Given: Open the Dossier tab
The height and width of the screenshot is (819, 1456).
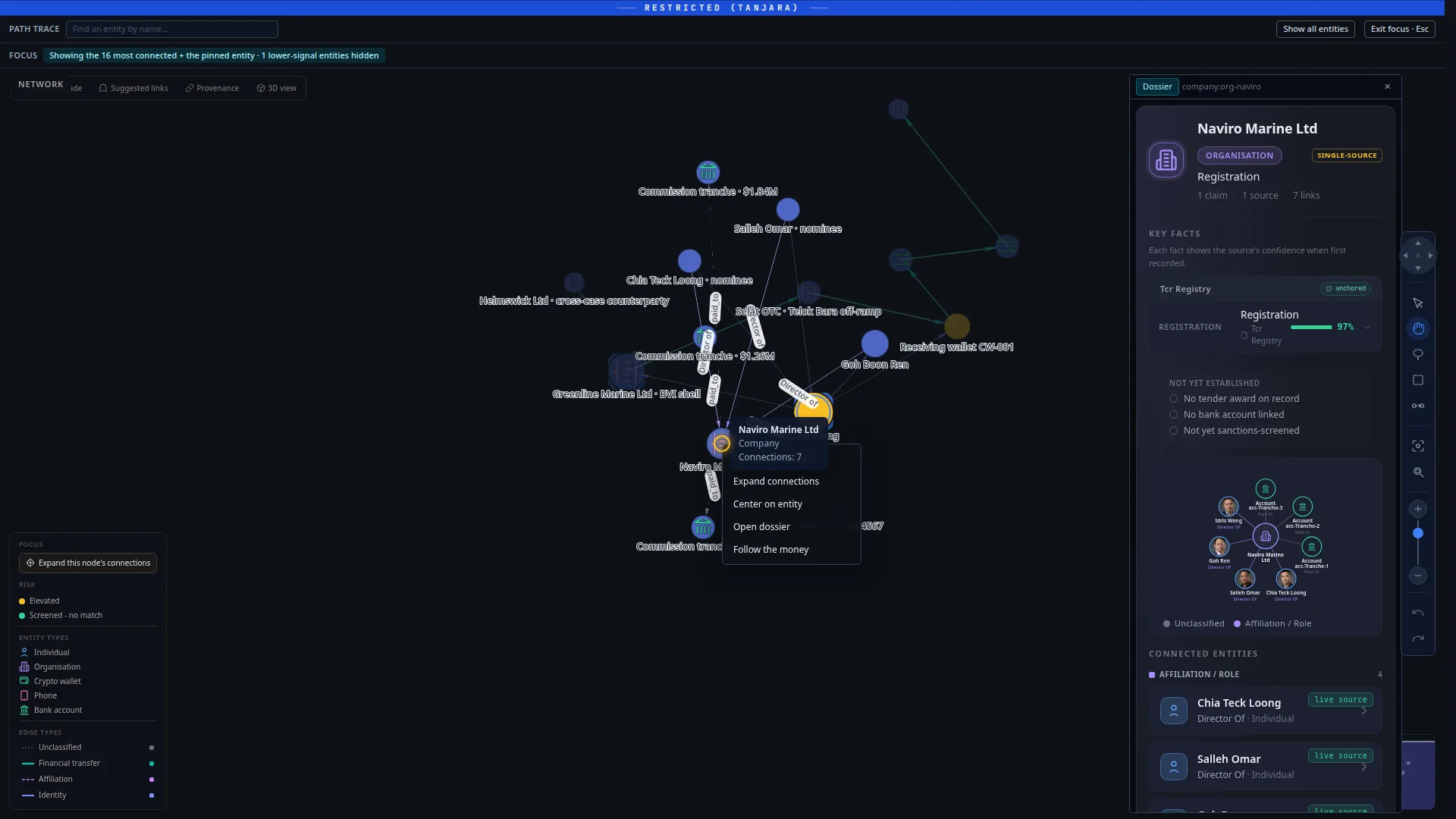Looking at the screenshot, I should 1157,87.
